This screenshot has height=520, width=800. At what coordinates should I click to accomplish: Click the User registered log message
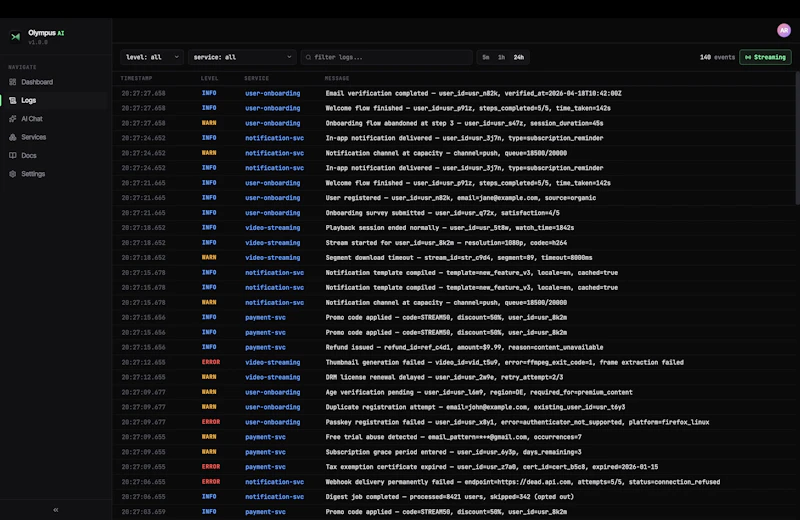(461, 197)
